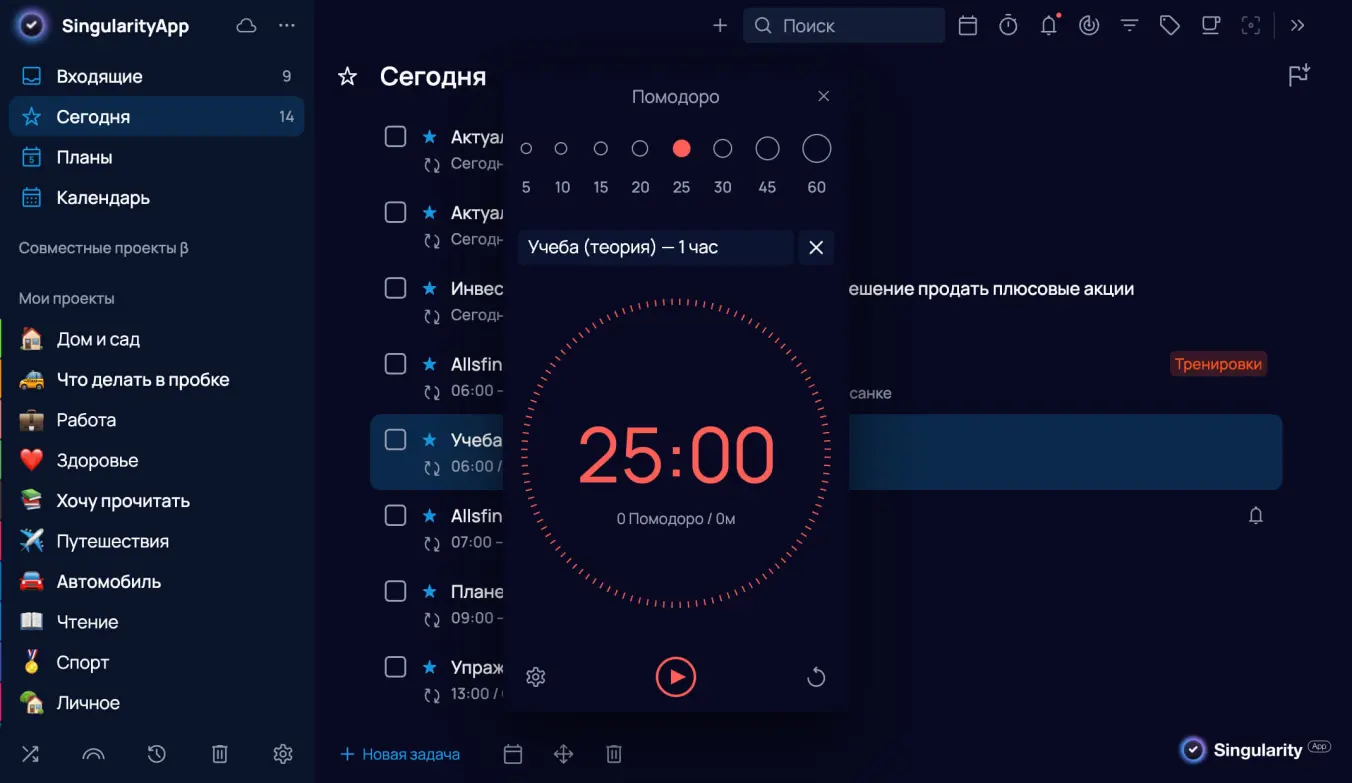Open the history icon in the bottom left
The image size is (1352, 783).
(x=156, y=754)
